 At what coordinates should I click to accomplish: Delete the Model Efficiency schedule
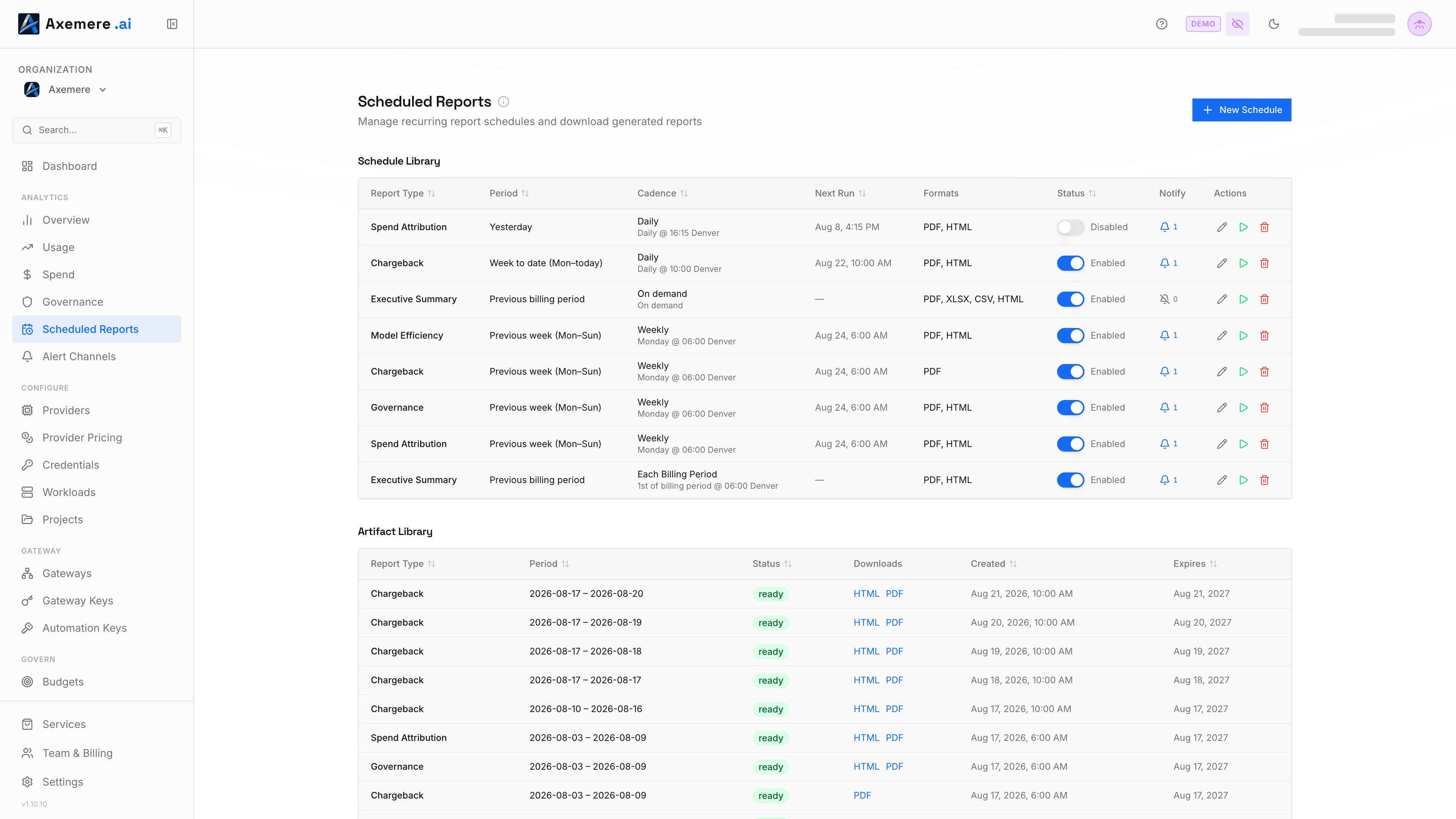click(1265, 336)
